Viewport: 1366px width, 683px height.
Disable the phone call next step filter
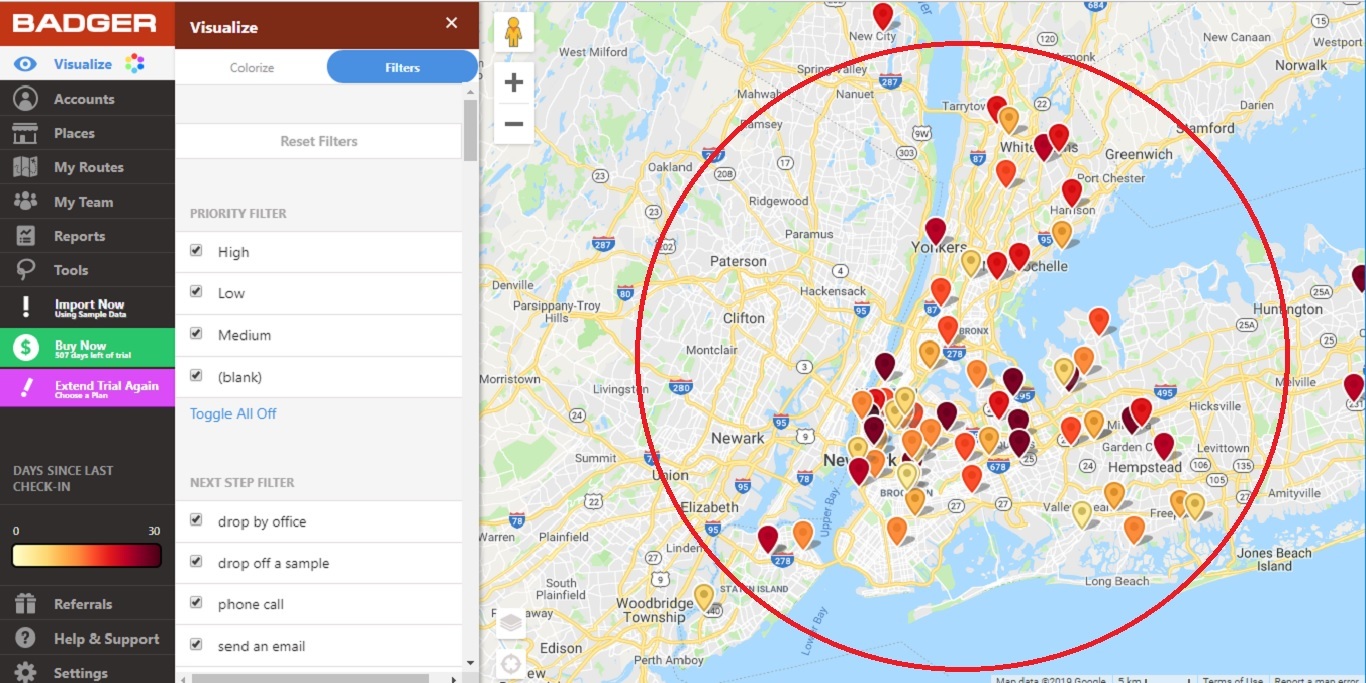[x=196, y=602]
